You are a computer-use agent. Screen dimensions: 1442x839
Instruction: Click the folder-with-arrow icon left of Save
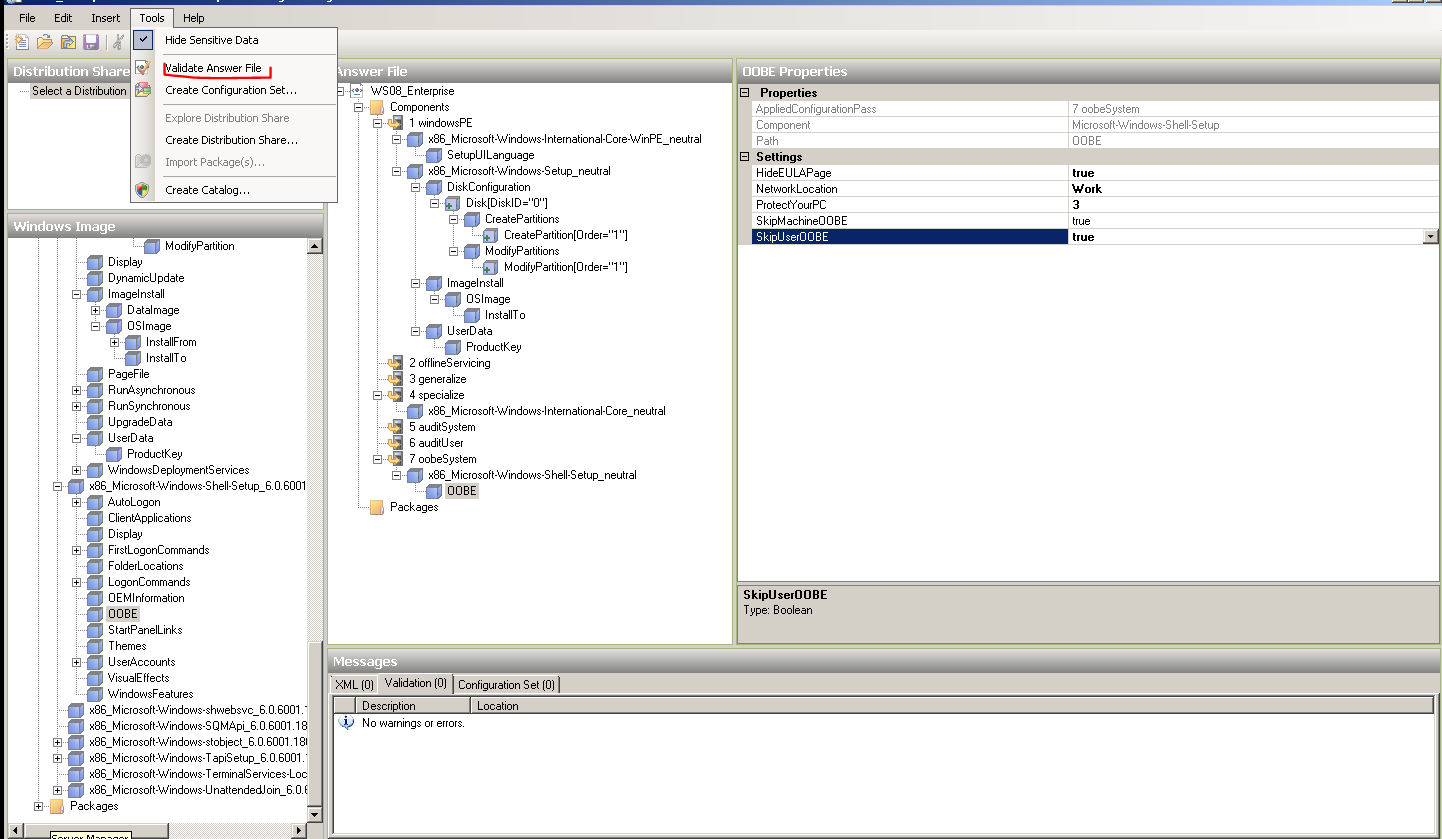click(68, 41)
